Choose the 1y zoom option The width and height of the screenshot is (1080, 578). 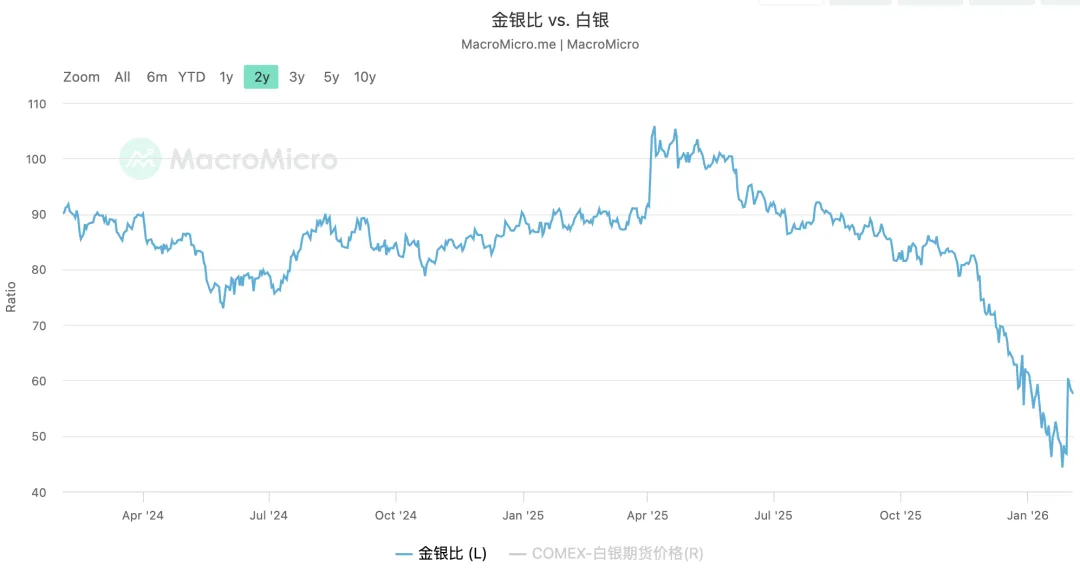click(227, 77)
